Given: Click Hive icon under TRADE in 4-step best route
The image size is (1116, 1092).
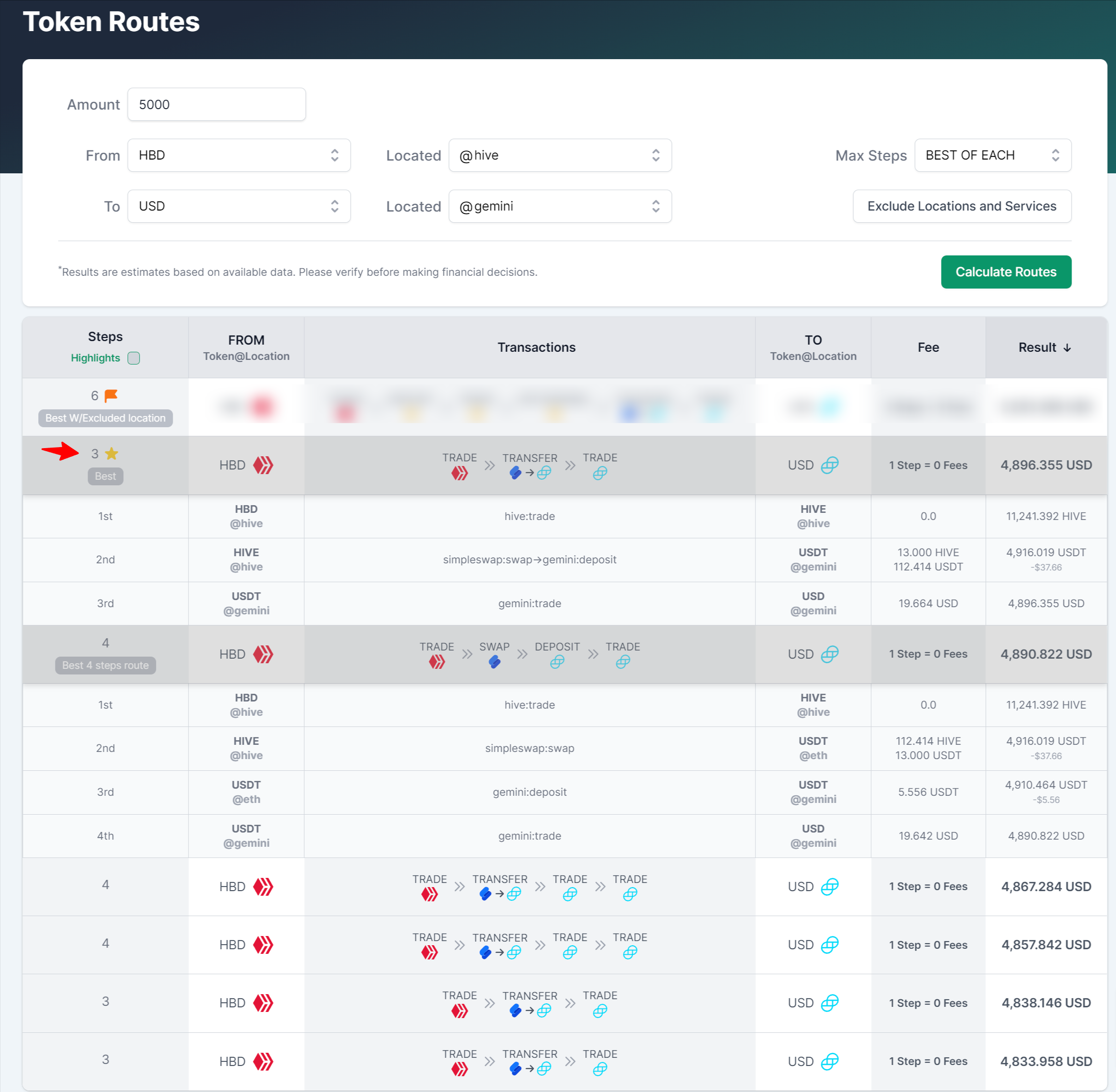Looking at the screenshot, I should [x=437, y=662].
